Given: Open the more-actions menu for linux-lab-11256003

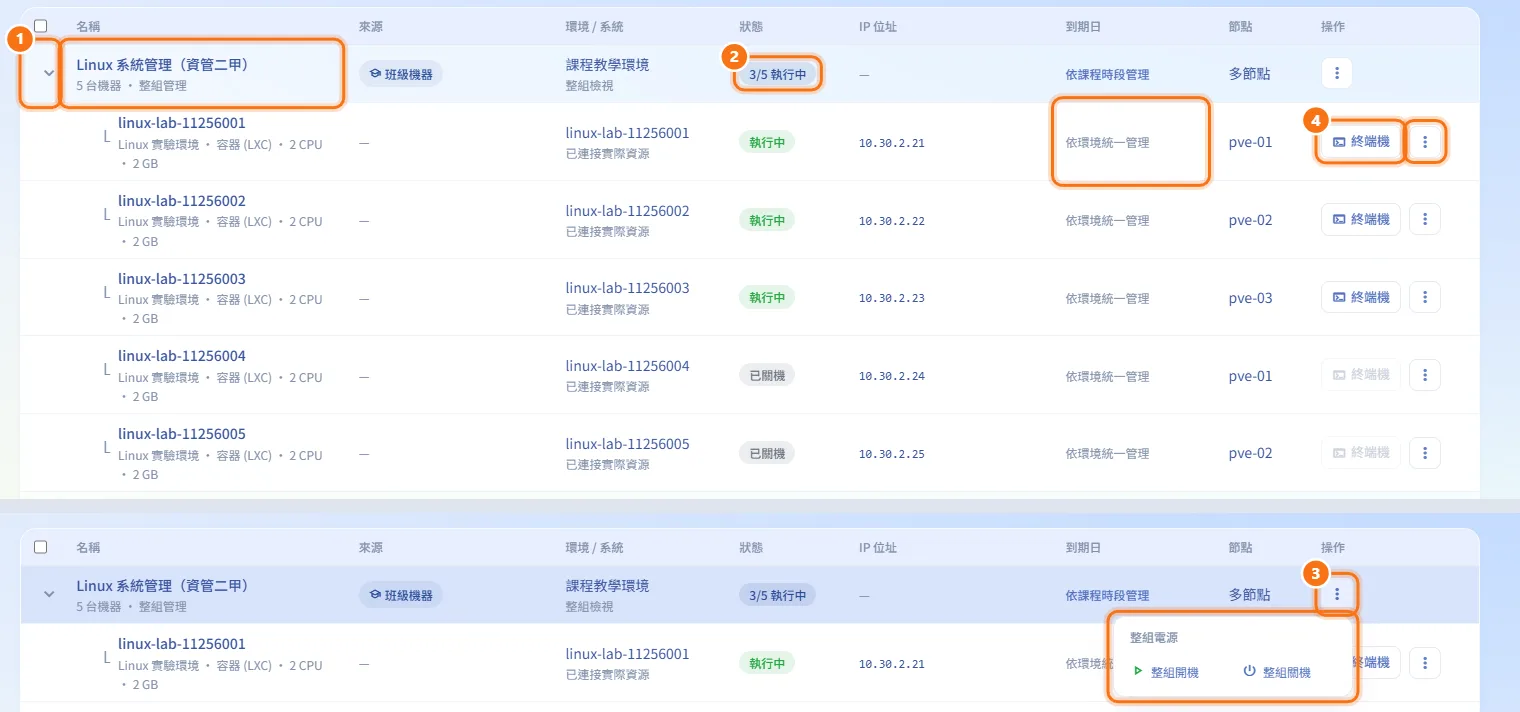Looking at the screenshot, I should (x=1425, y=297).
